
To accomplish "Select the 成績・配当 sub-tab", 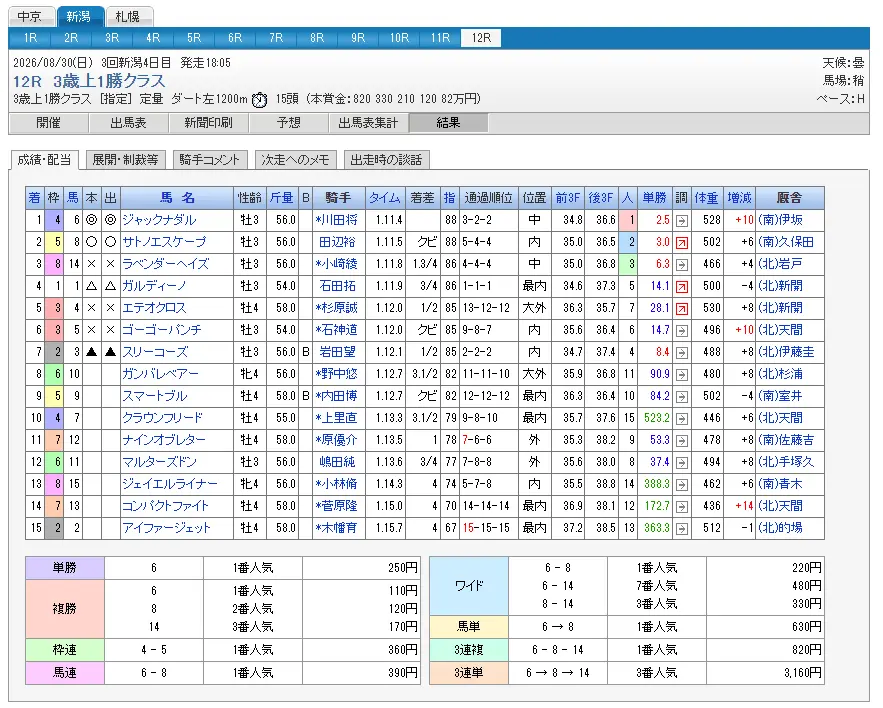I will (x=44, y=160).
